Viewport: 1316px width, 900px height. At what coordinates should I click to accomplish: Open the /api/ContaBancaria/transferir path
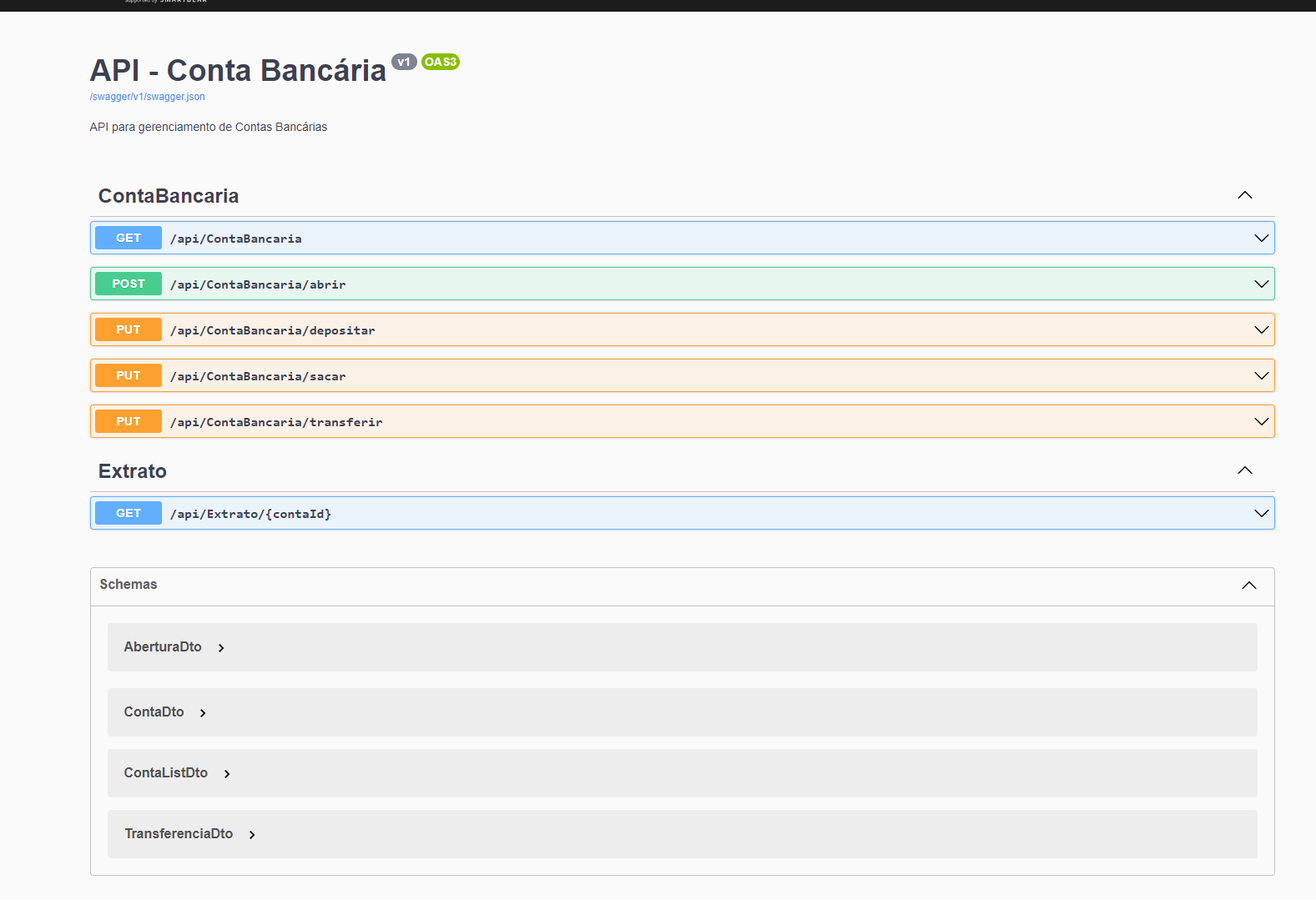click(276, 422)
